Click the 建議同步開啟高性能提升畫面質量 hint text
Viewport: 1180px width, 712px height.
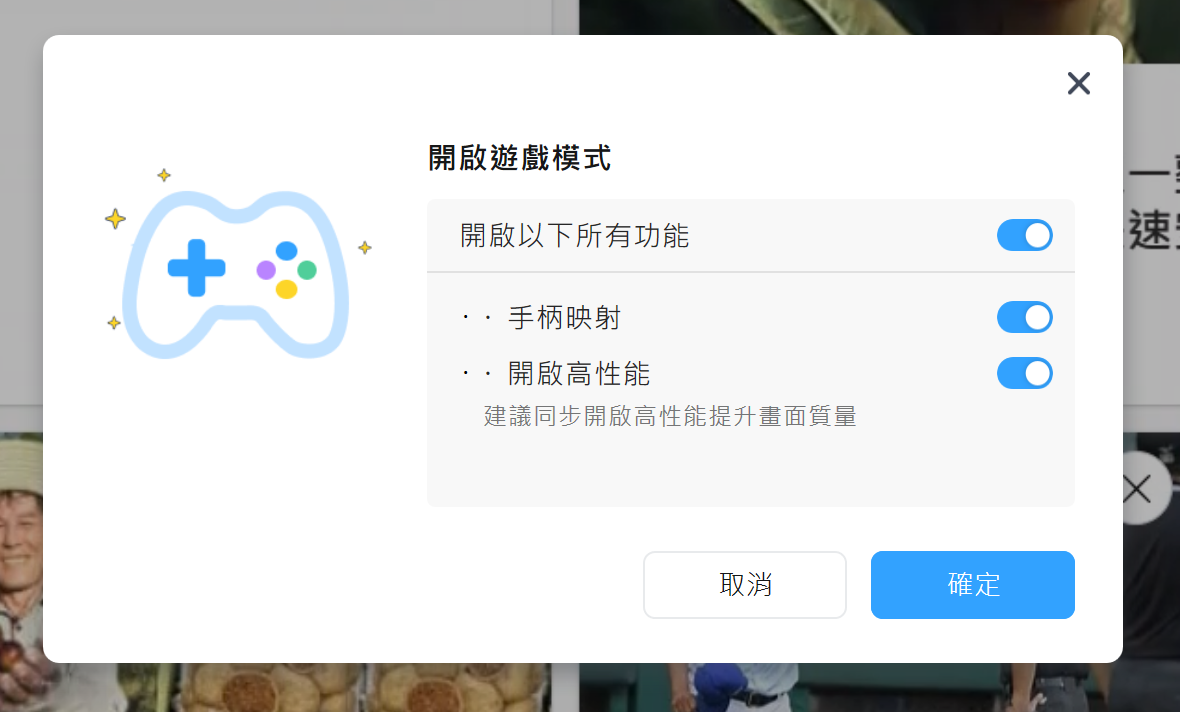(670, 416)
